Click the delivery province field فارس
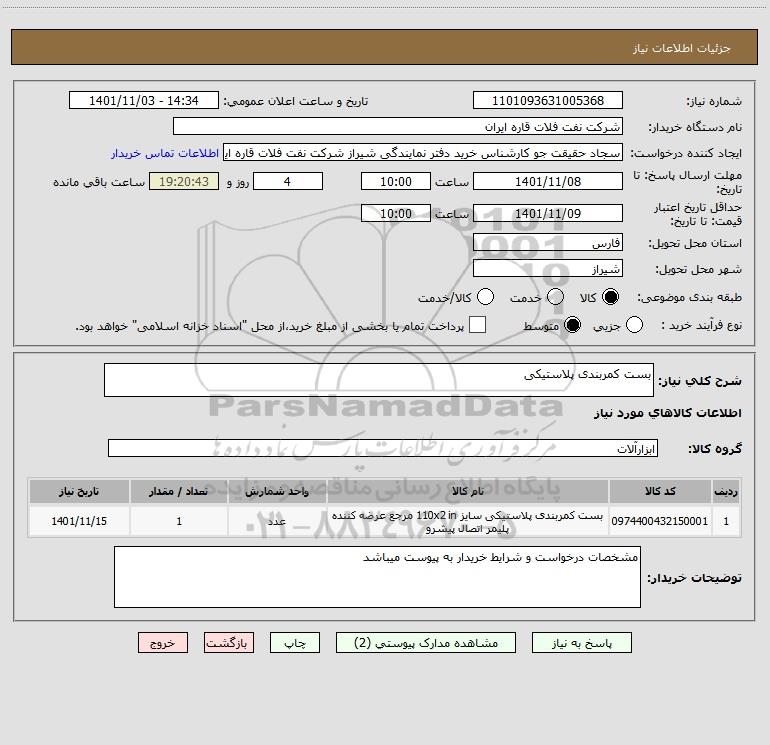This screenshot has height=745, width=770. click(548, 243)
